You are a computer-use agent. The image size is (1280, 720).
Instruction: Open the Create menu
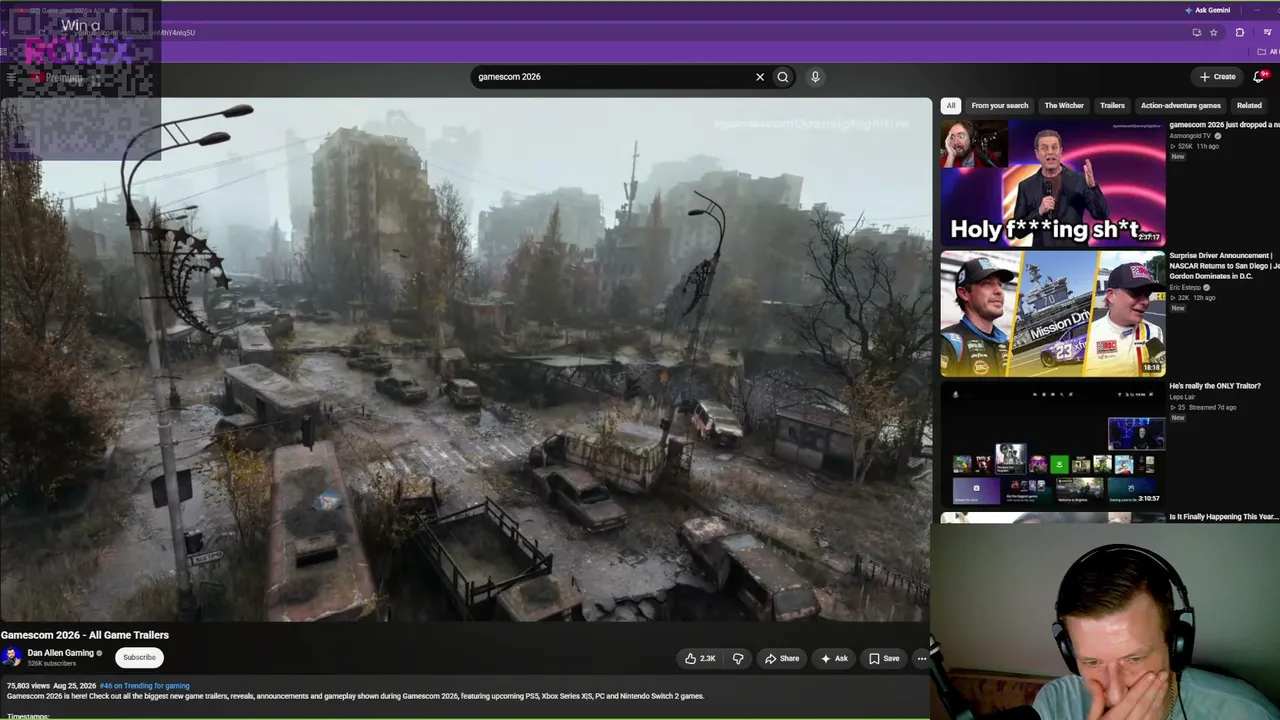(x=1218, y=77)
